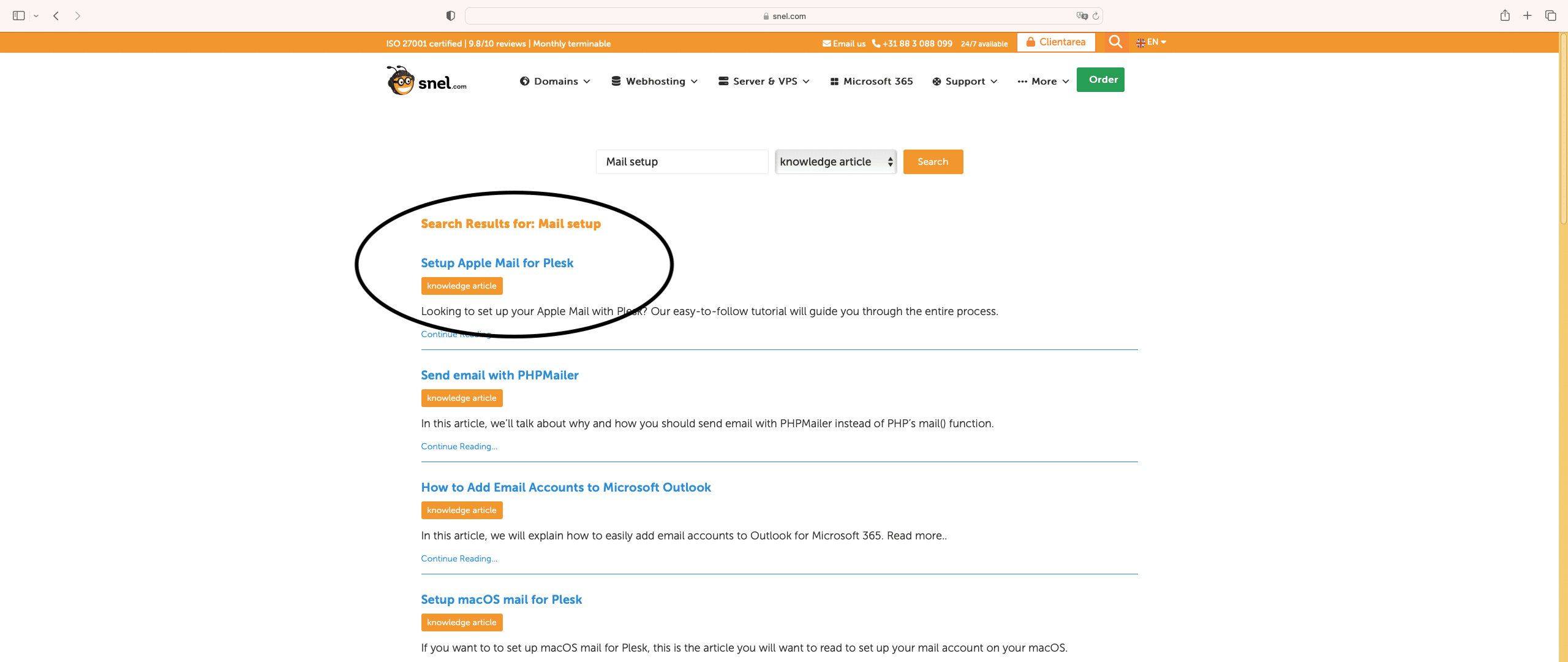Open Send email with PHPMailer article
Image resolution: width=1568 pixels, height=662 pixels.
click(x=499, y=375)
